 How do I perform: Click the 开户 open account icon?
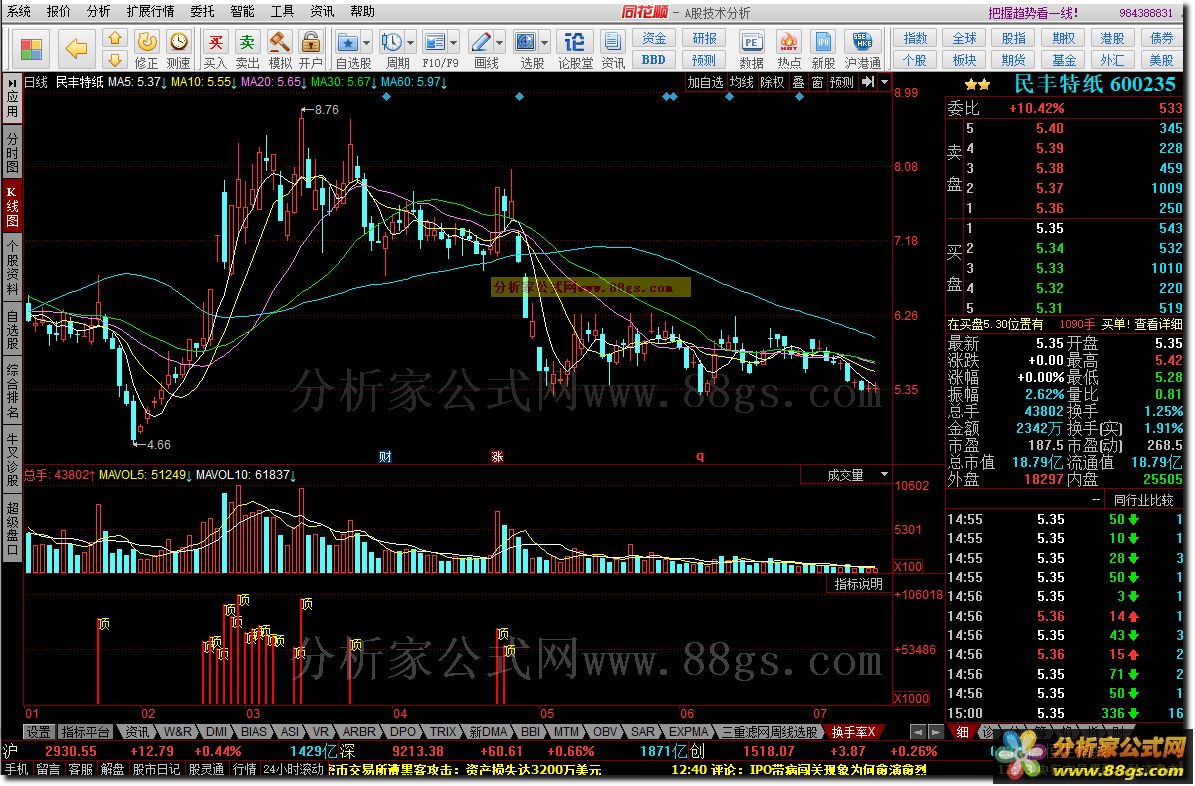pos(310,49)
